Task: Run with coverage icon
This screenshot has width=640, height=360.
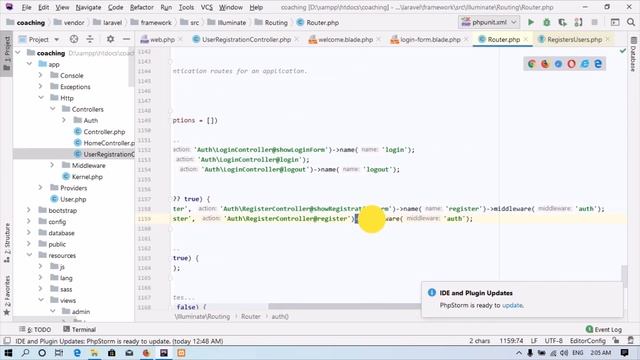Action: [562, 22]
